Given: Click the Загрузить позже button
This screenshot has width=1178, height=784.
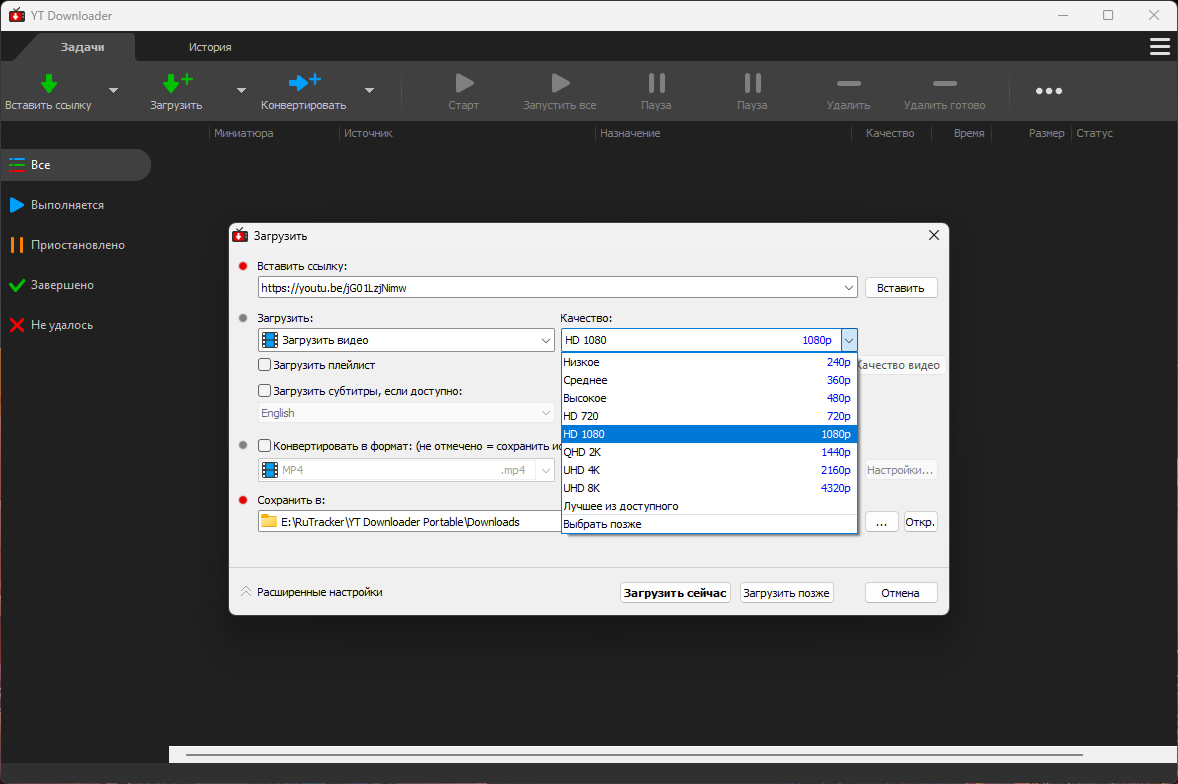Looking at the screenshot, I should click(787, 593).
